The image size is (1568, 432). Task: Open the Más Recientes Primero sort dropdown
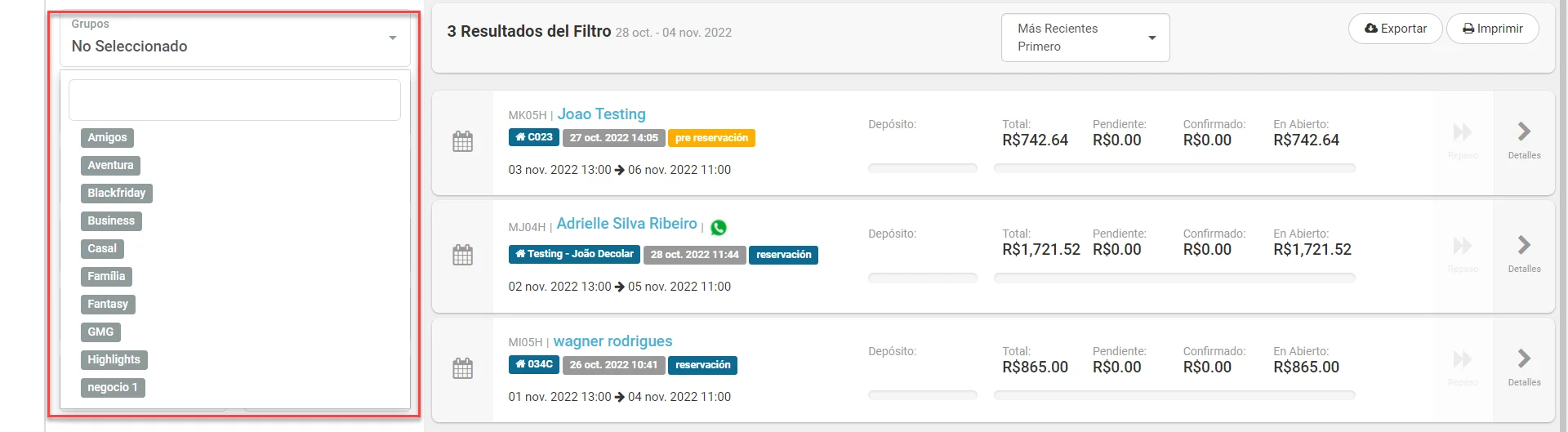[1085, 38]
